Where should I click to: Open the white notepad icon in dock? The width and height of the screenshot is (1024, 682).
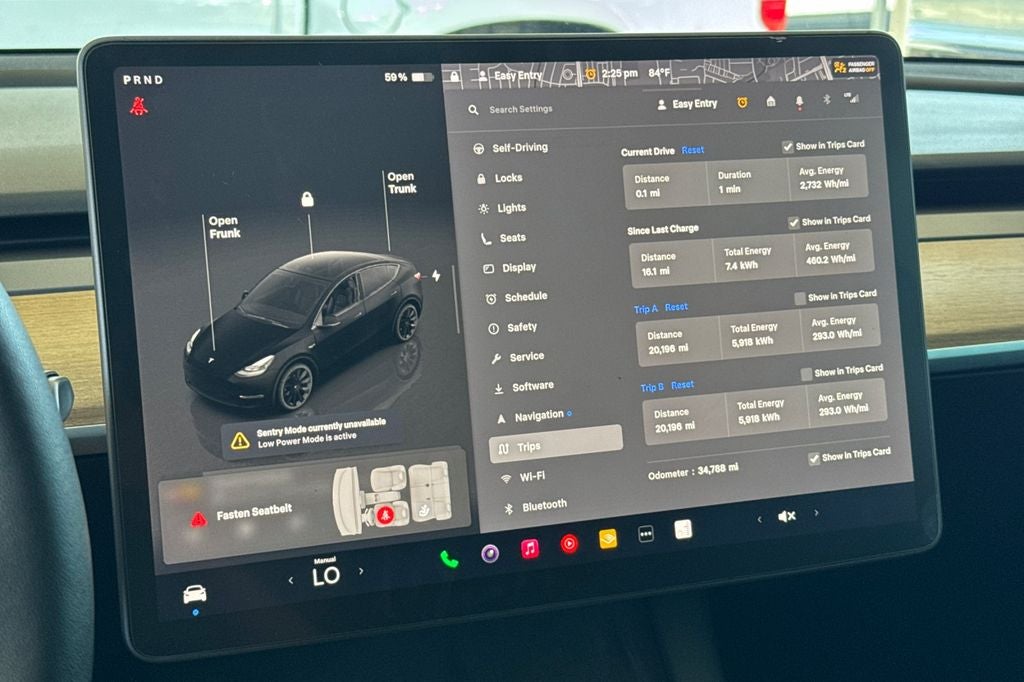tap(683, 529)
